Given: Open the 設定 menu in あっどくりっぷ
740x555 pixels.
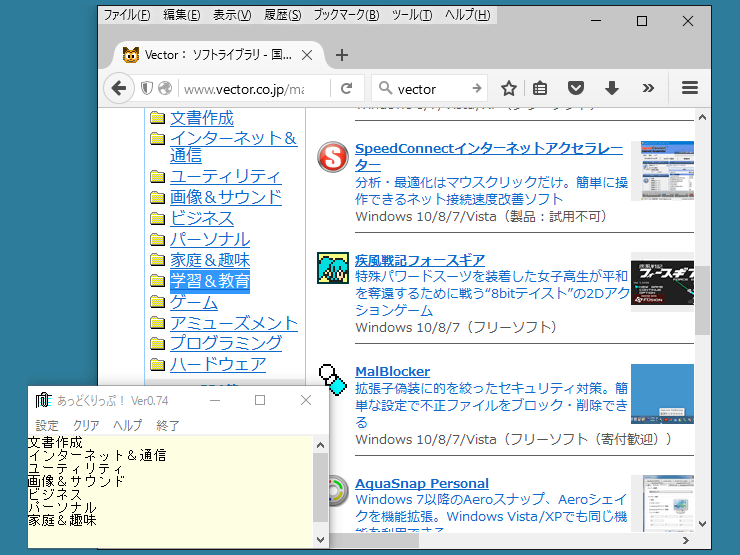Looking at the screenshot, I should (47, 425).
